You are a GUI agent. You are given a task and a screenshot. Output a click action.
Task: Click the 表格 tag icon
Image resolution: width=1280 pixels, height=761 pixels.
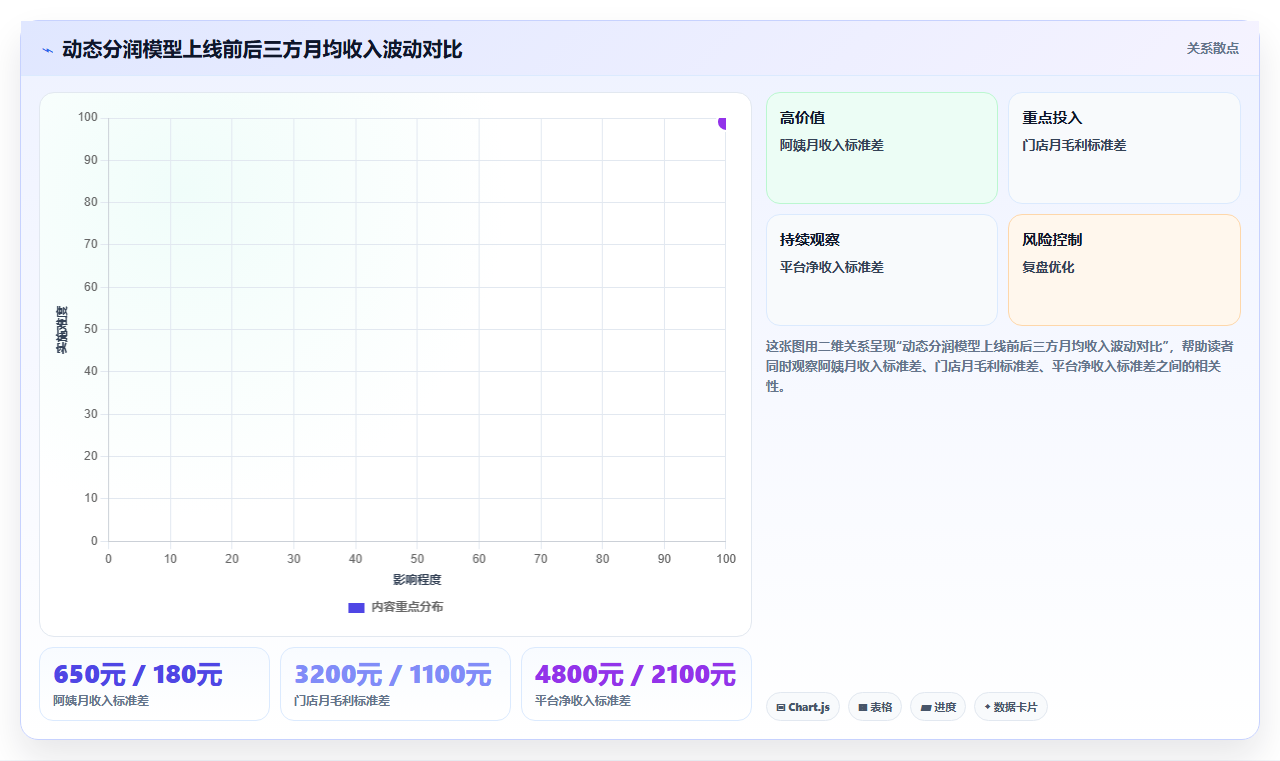863,707
